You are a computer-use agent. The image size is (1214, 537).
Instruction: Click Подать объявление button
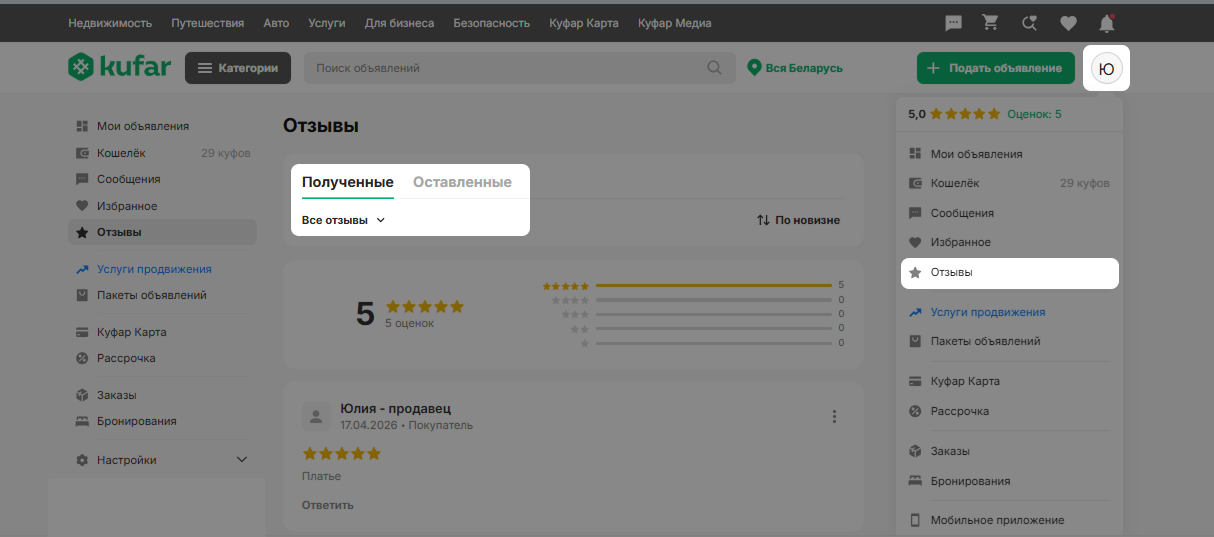point(996,68)
